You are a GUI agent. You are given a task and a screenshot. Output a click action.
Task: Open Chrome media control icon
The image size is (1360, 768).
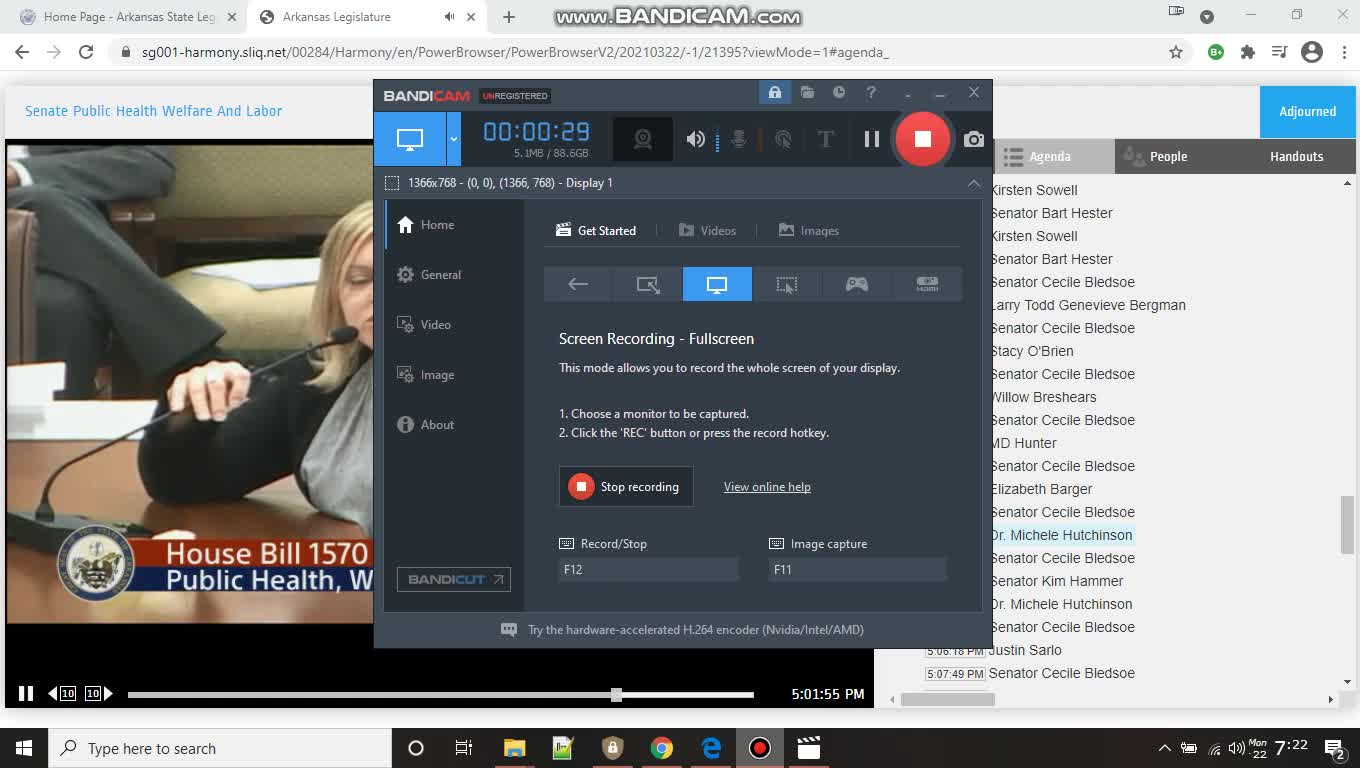click(1279, 52)
